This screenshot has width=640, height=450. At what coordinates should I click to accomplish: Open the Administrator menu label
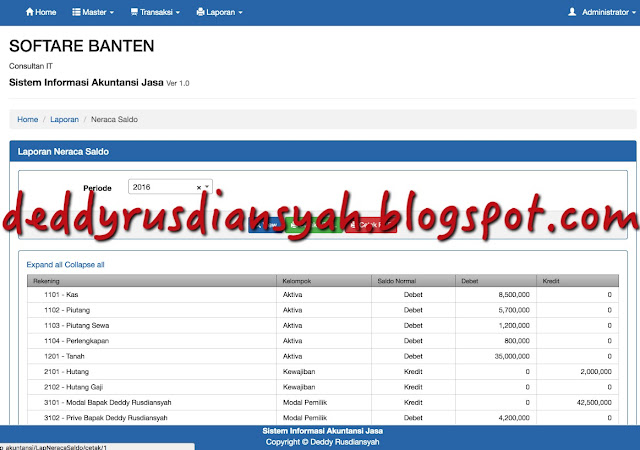[605, 12]
